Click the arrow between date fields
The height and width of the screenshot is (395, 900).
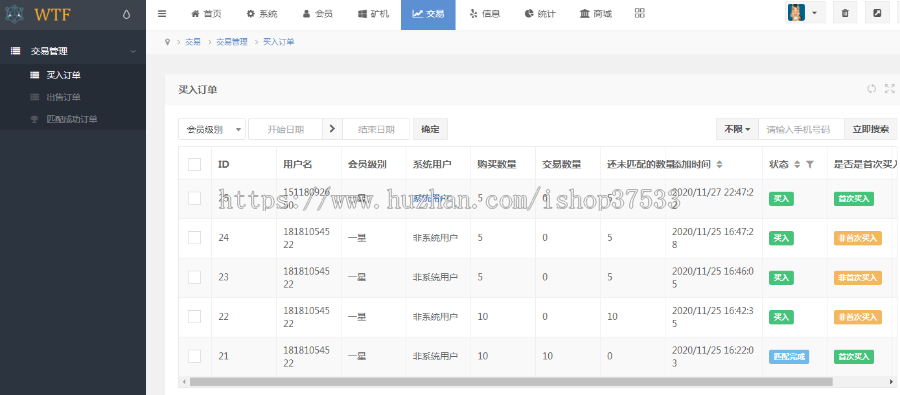click(x=332, y=129)
